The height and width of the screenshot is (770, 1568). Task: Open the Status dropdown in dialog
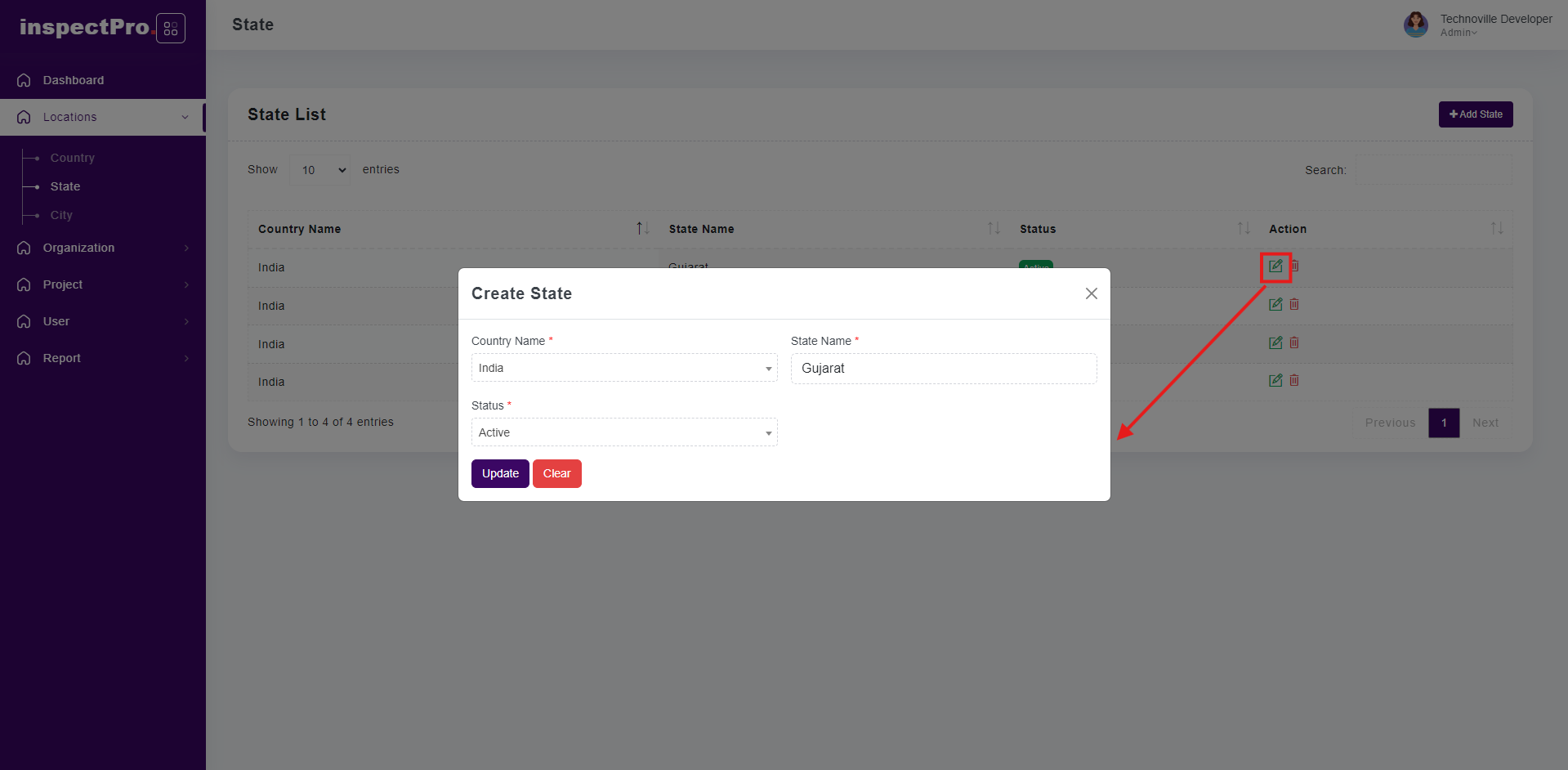point(623,432)
